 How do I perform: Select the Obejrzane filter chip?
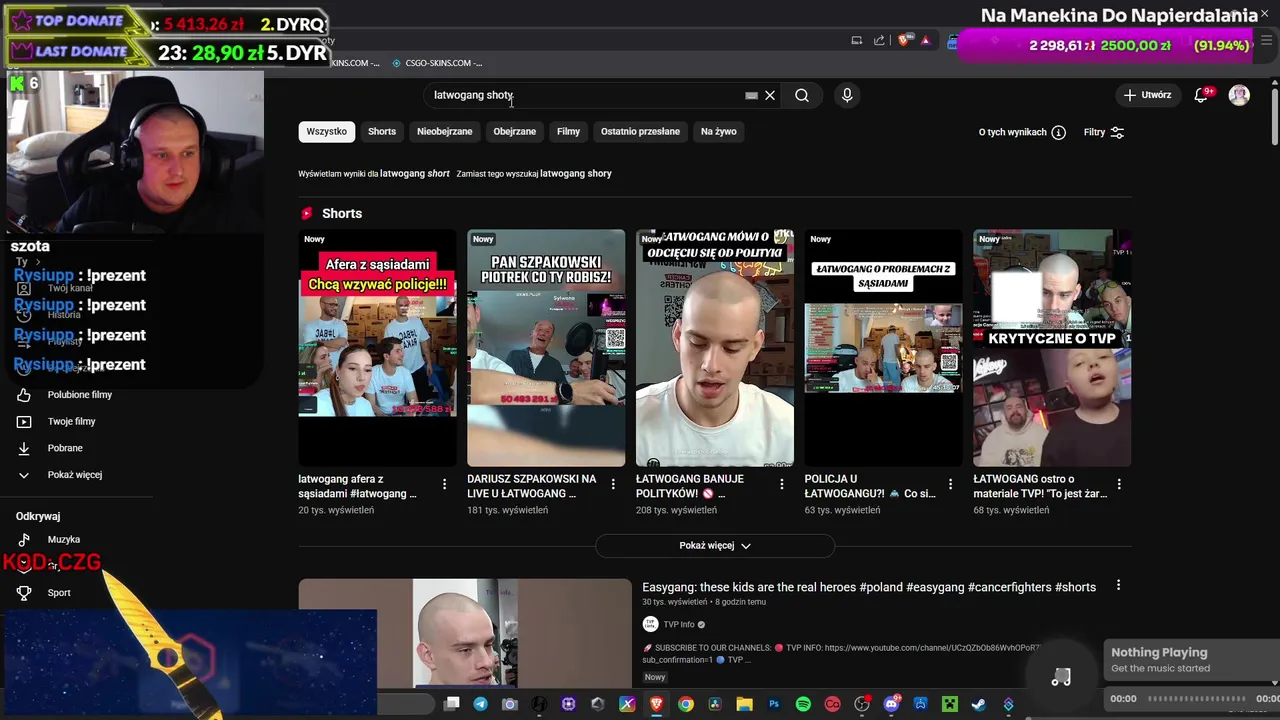(x=514, y=131)
